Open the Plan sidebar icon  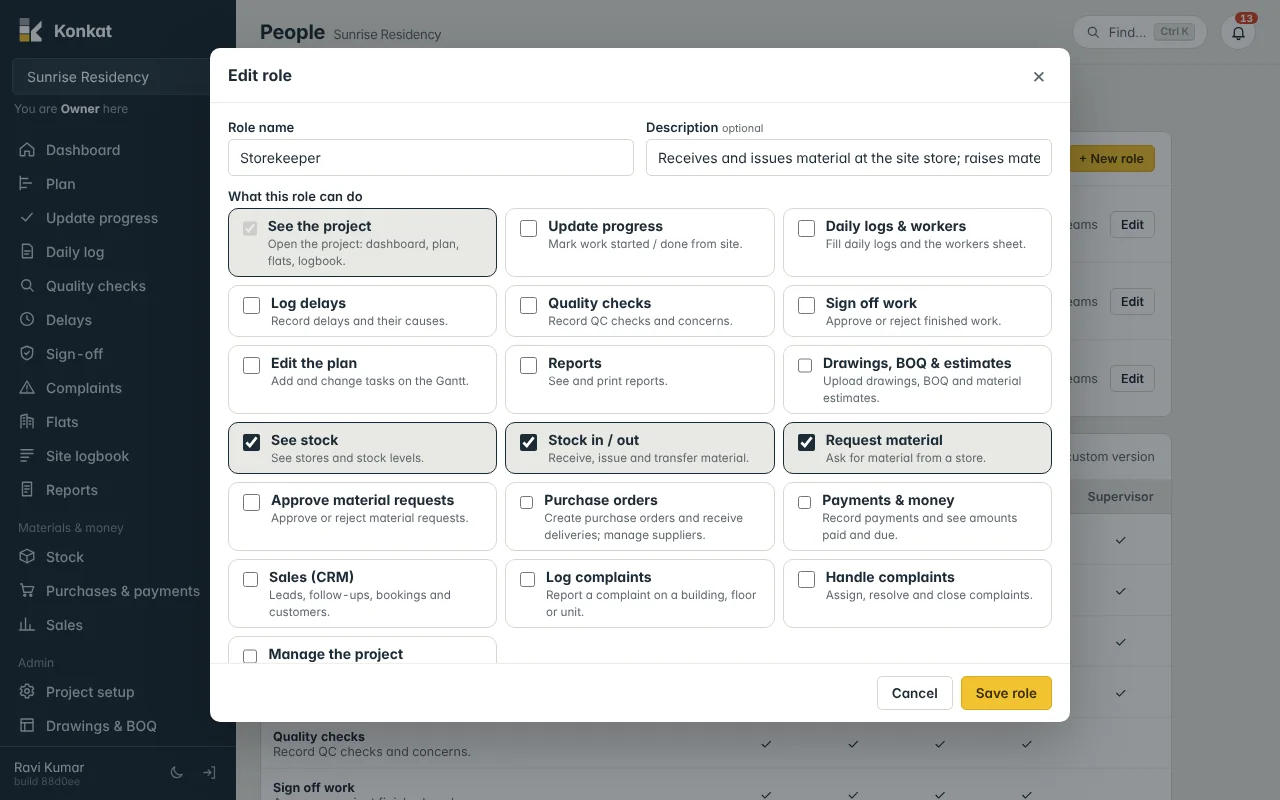[27, 184]
